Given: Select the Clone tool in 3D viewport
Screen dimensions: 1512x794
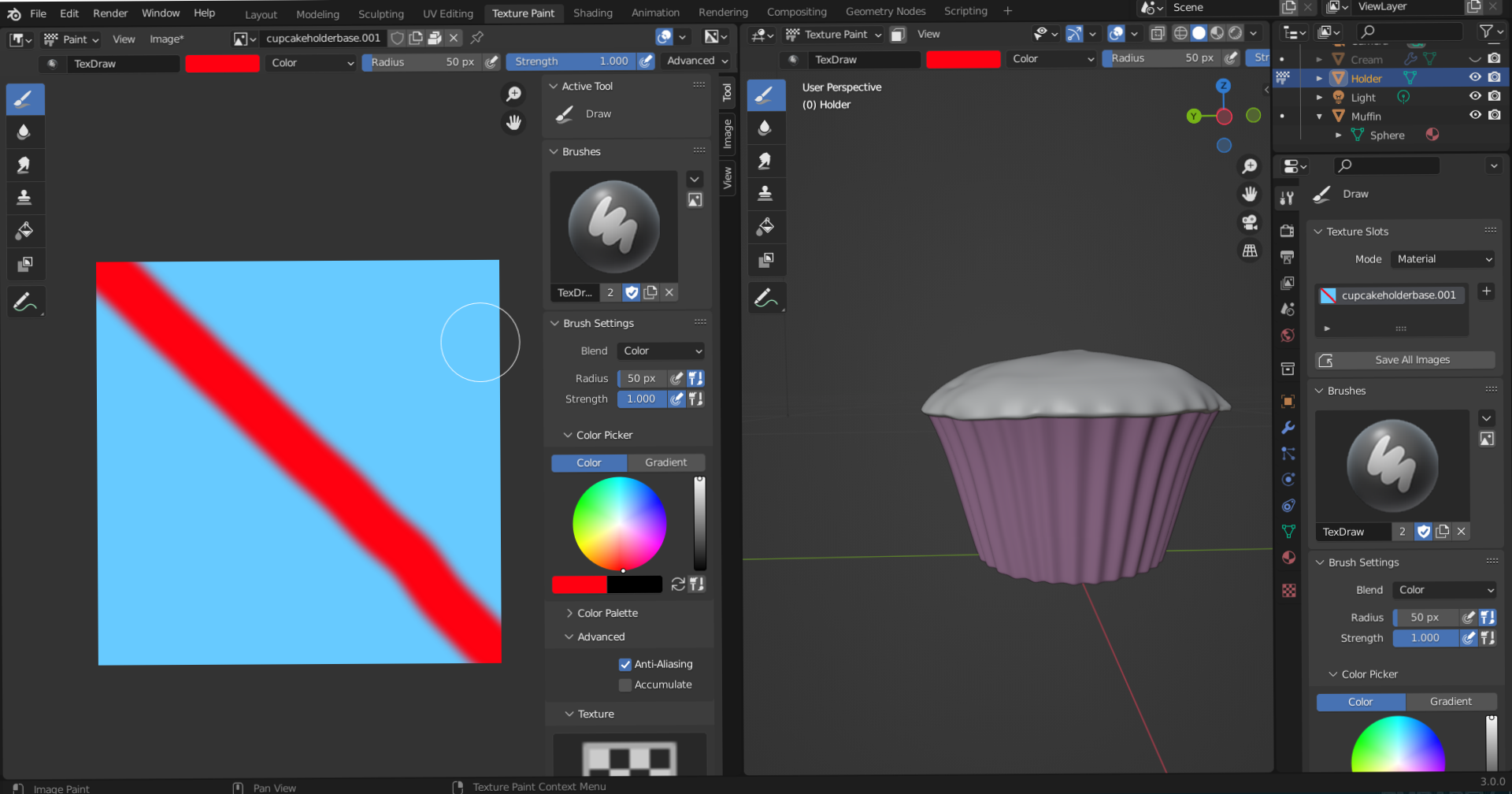Looking at the screenshot, I should click(765, 194).
